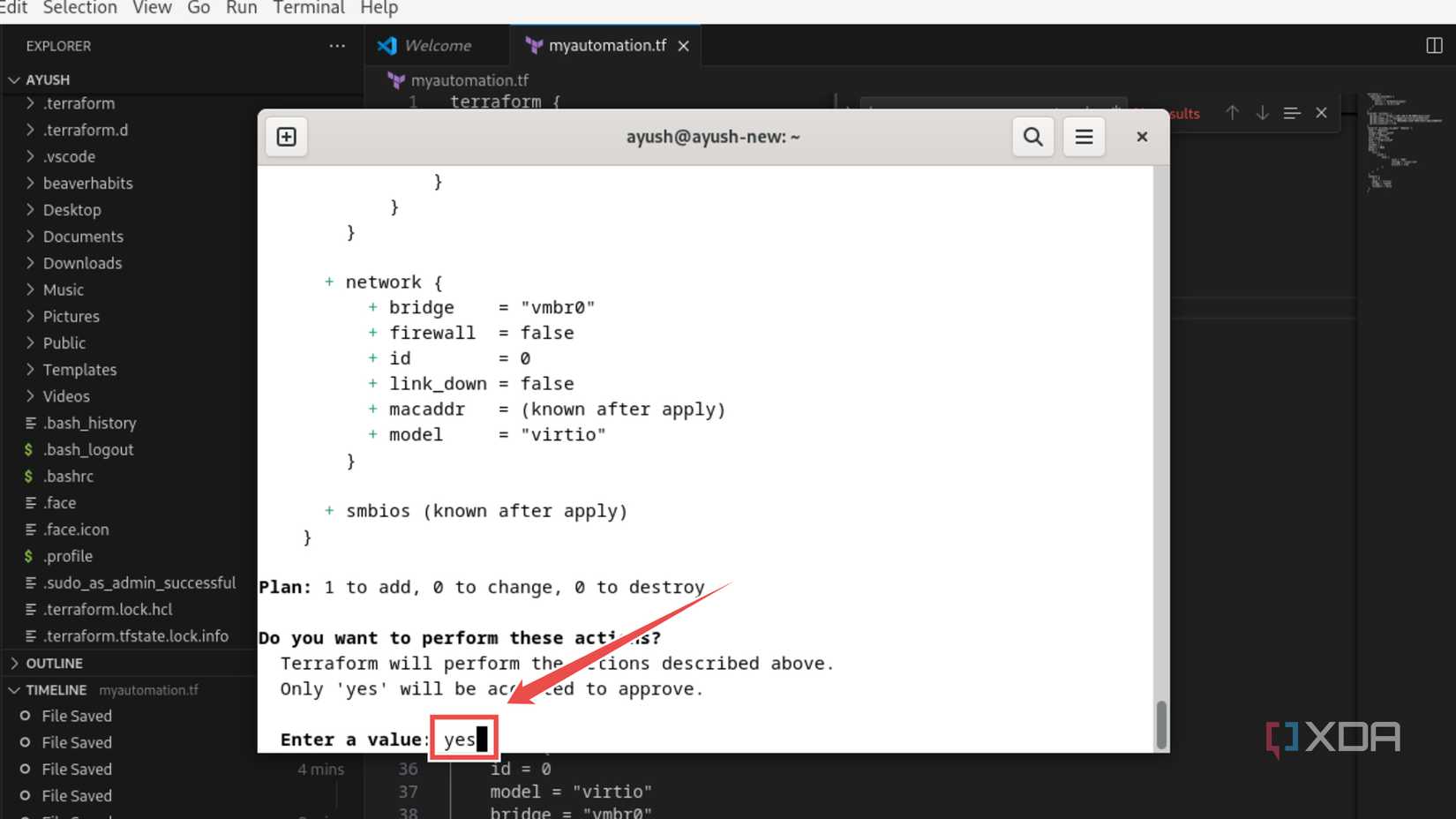The height and width of the screenshot is (819, 1456).
Task: Expand the Desktop folder
Action: [x=29, y=209]
